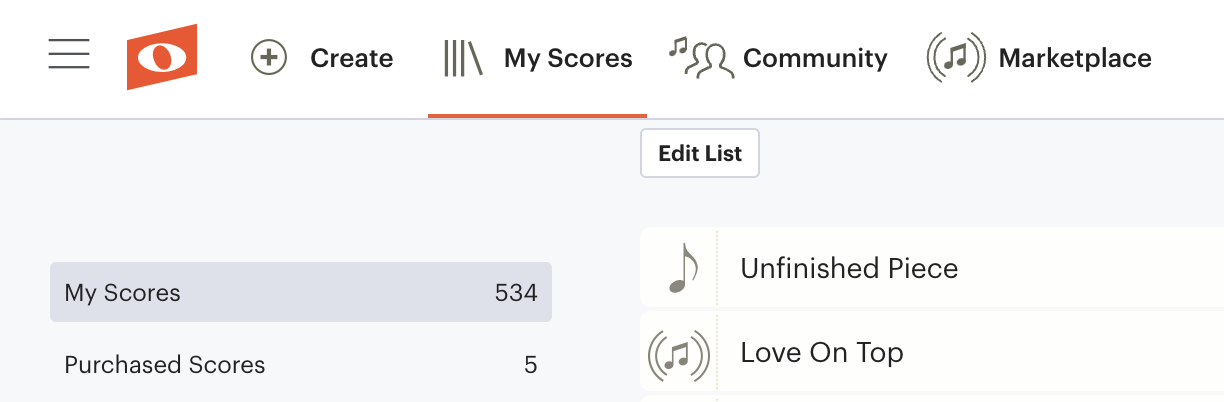Screen dimensions: 1224x402
Task: Open the Love On Top score title
Action: pos(822,353)
